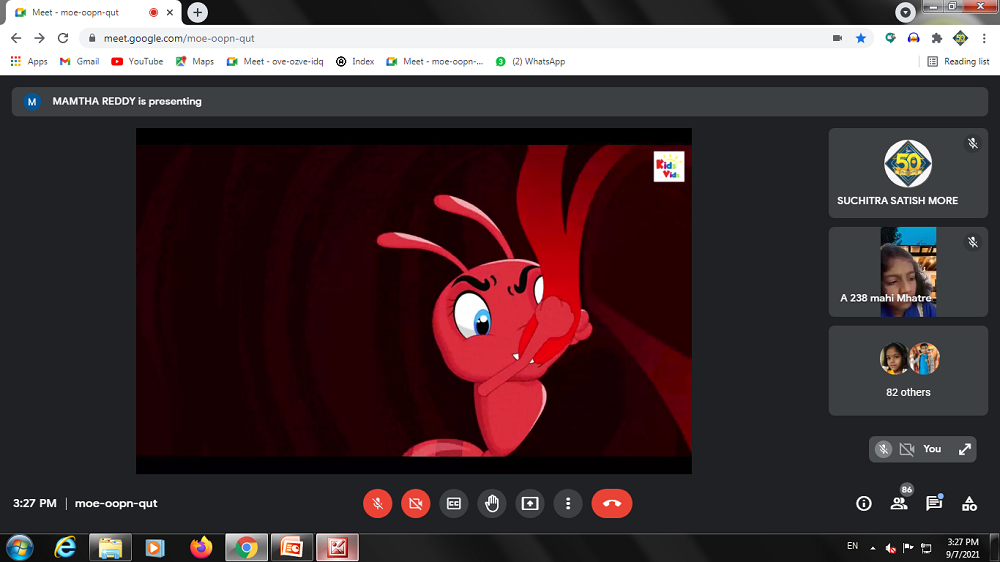Expand your self-view tile
1000x562 pixels.
coord(965,449)
